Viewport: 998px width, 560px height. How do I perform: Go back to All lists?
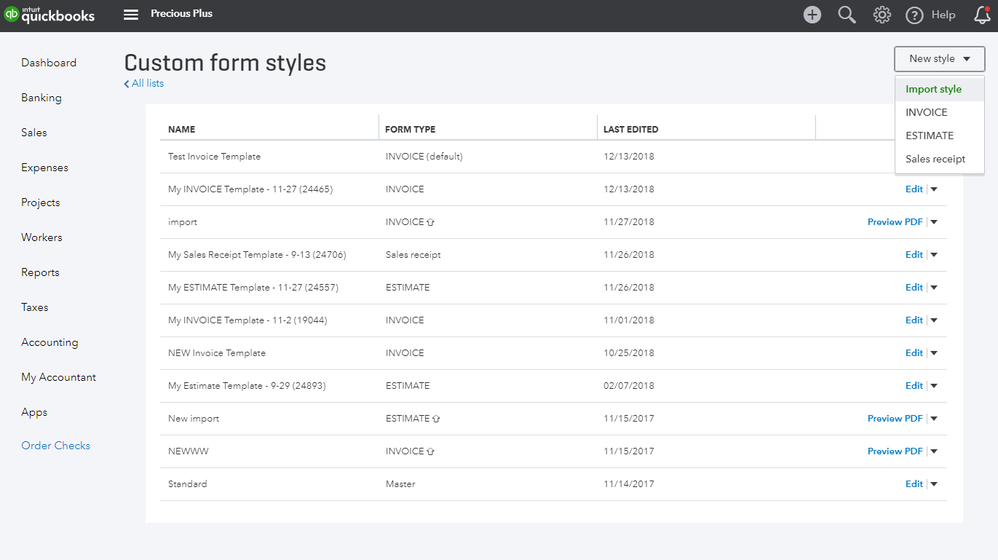144,84
